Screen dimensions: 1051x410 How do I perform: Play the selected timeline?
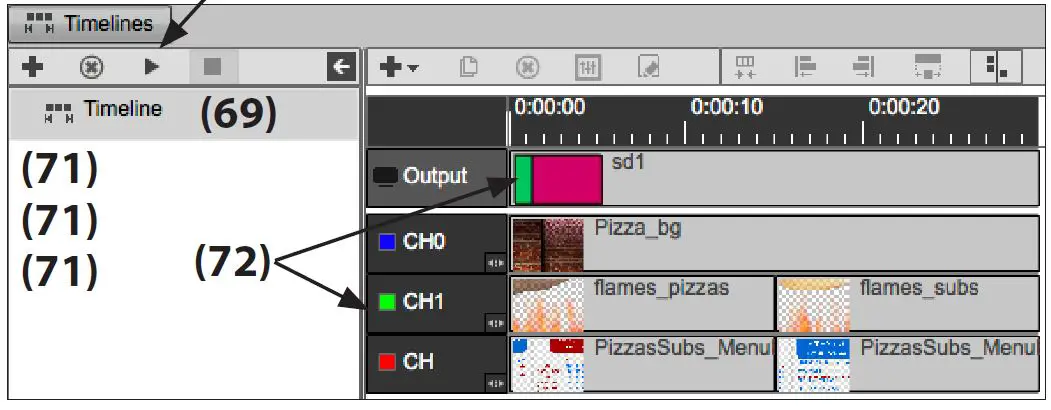coord(151,67)
